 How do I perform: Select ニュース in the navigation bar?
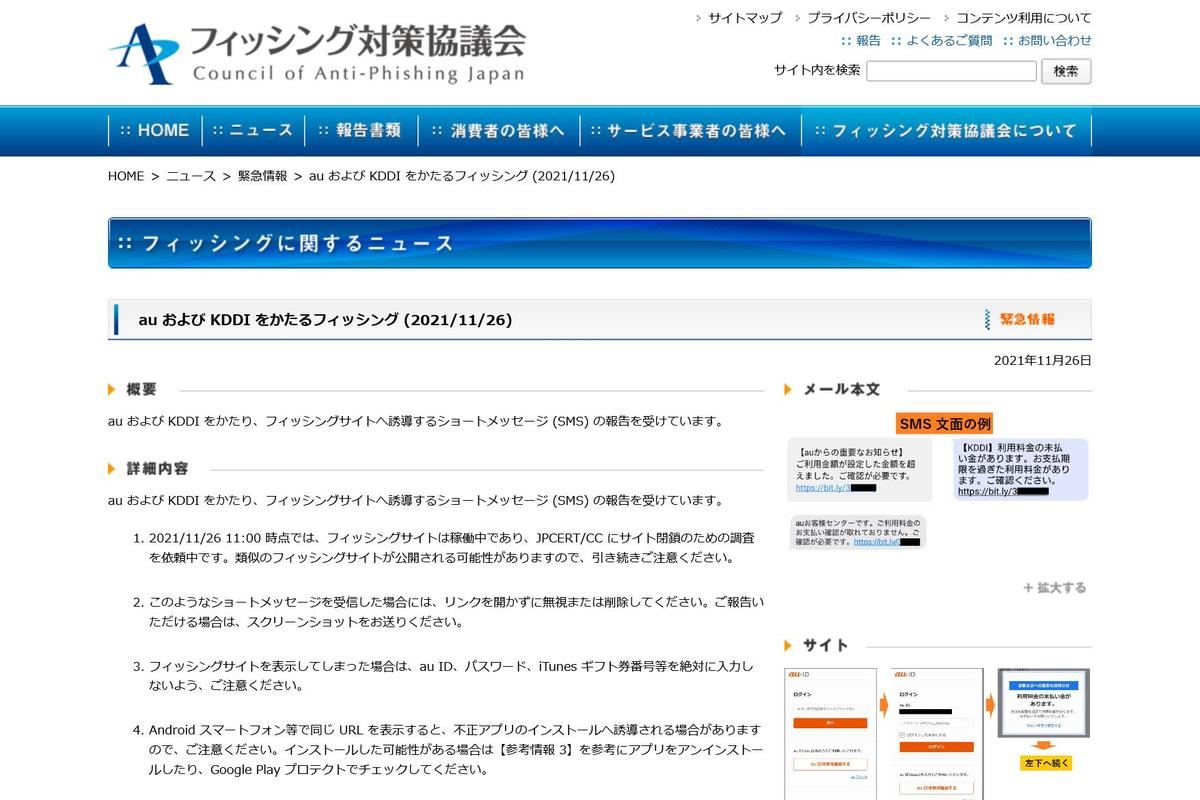pyautogui.click(x=251, y=131)
